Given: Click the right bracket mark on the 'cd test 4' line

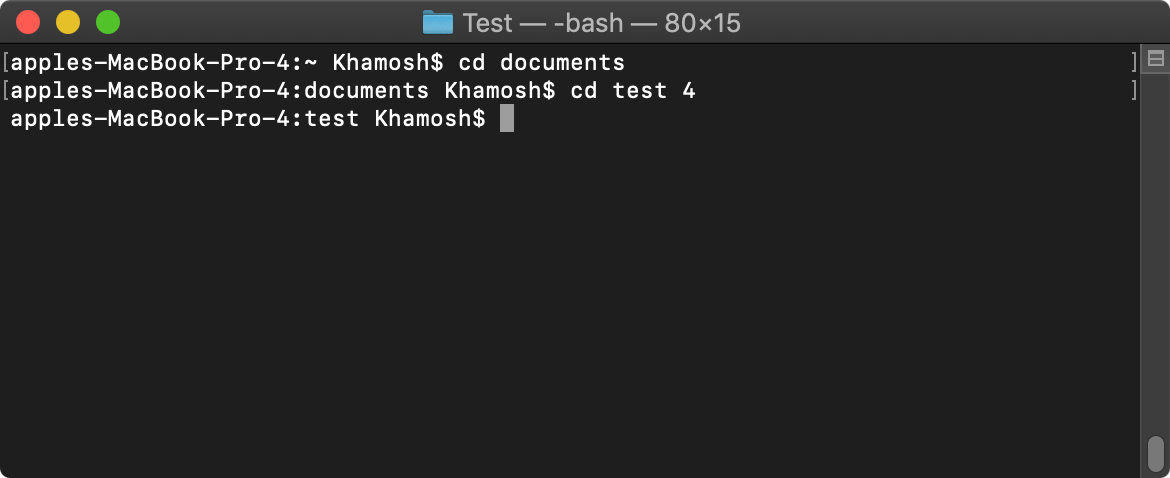Looking at the screenshot, I should tap(1133, 91).
